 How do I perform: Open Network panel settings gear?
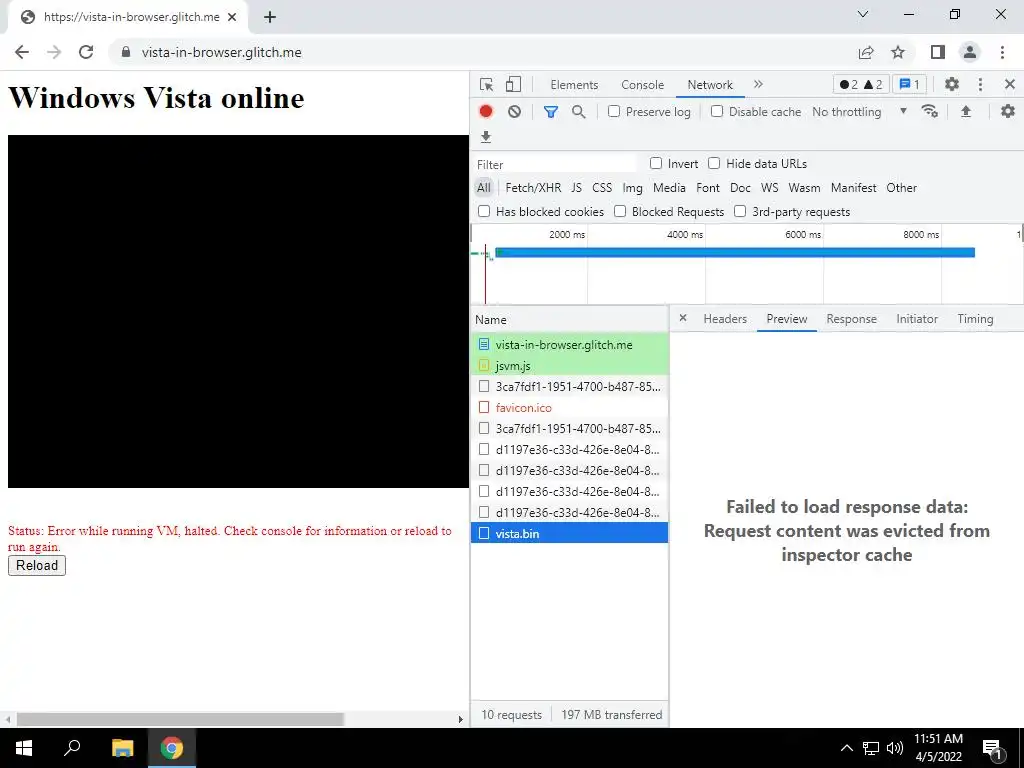[x=1008, y=111]
